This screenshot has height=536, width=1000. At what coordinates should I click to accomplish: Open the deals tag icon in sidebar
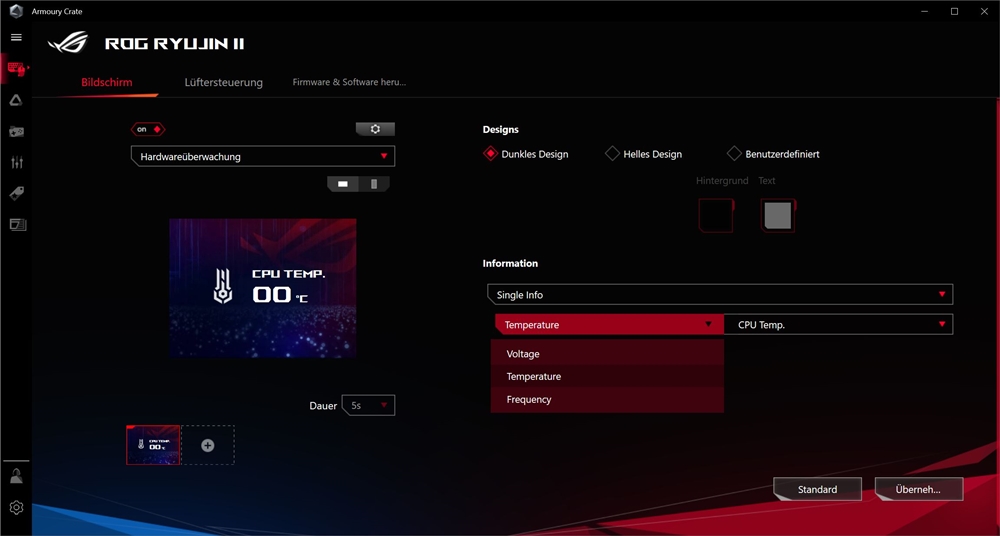17,193
